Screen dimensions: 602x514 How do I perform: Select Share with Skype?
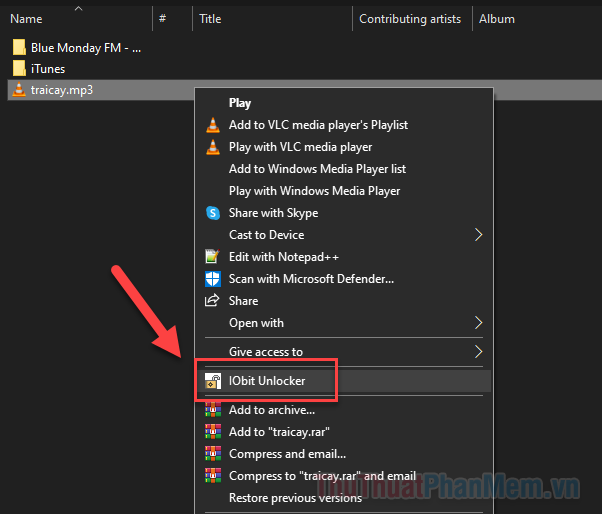(344, 213)
